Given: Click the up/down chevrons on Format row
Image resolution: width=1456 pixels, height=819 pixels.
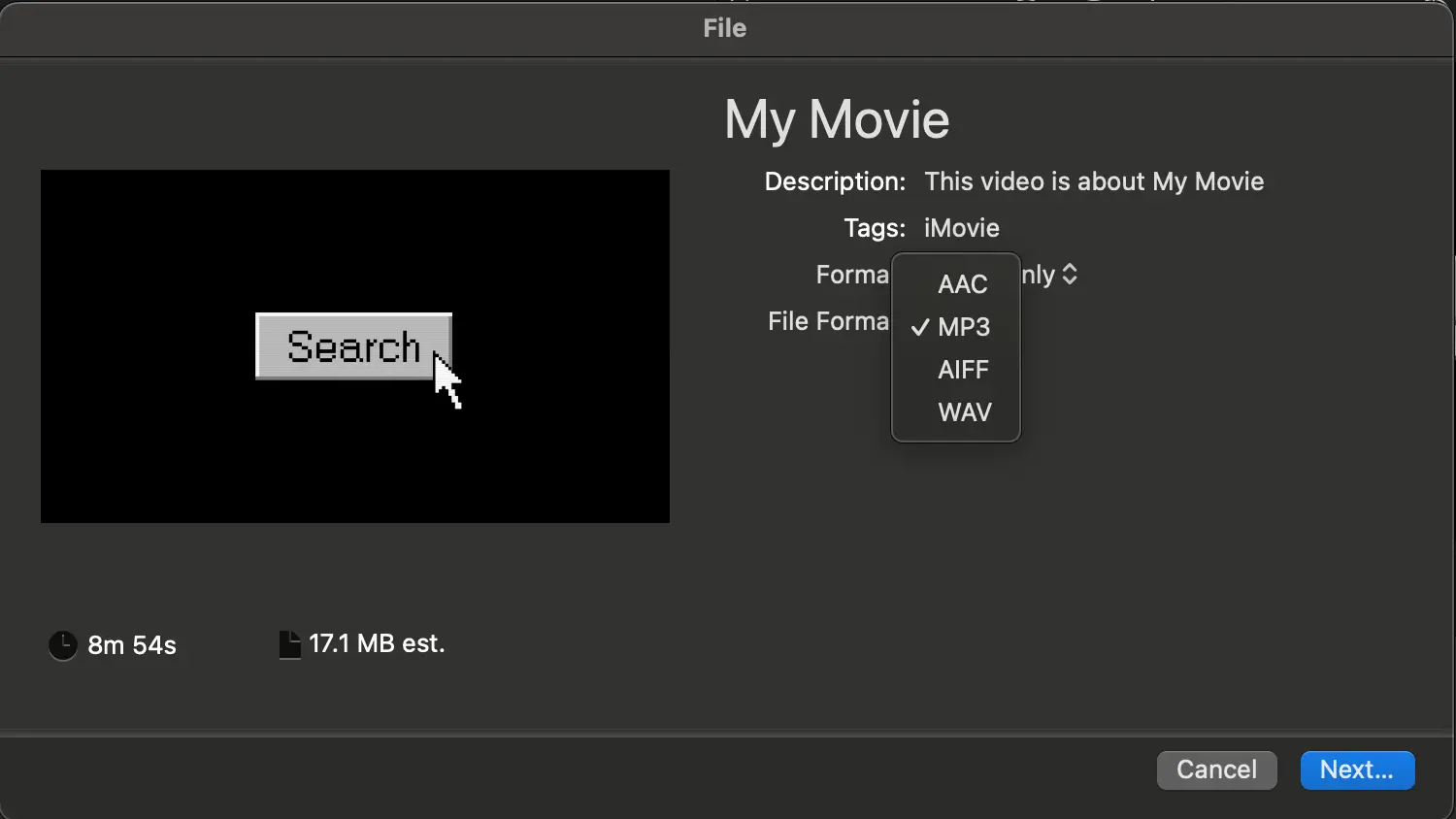Looking at the screenshot, I should 1071,275.
